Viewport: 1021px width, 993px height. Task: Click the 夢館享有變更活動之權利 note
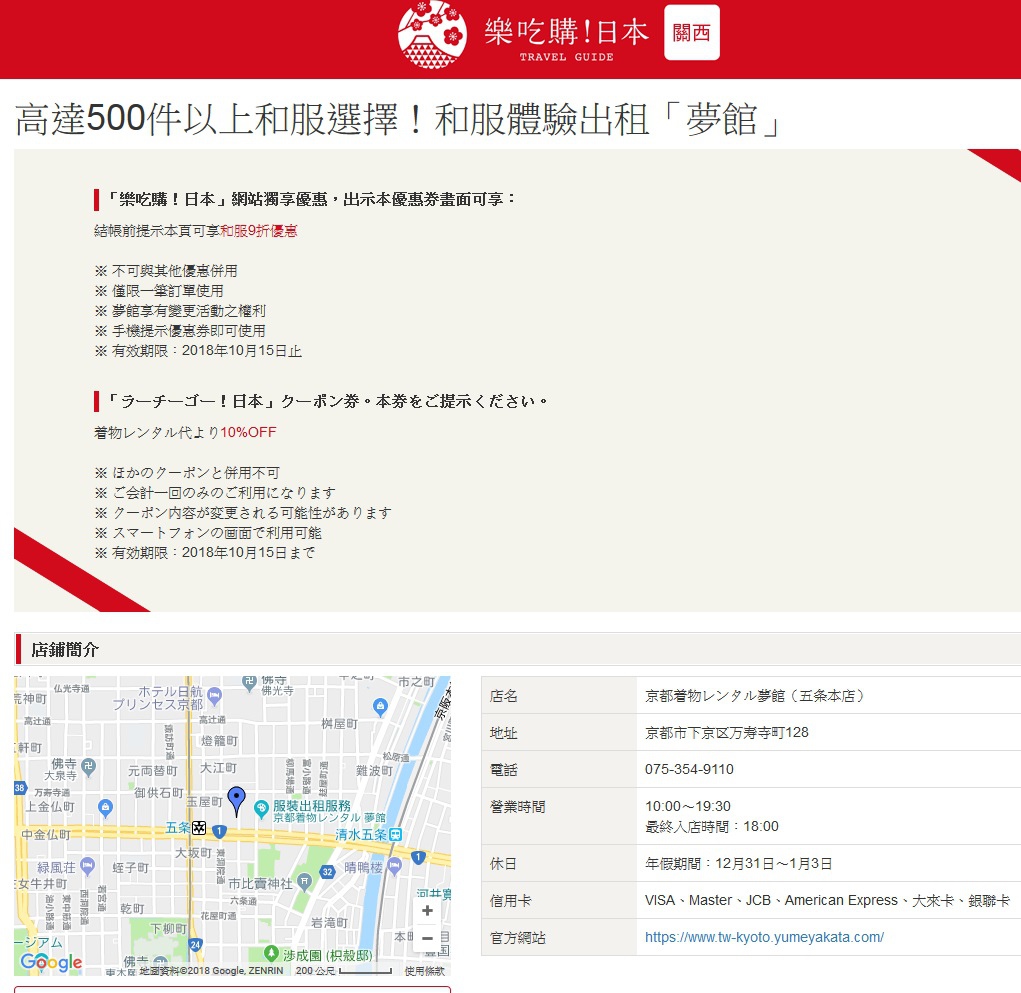180,311
